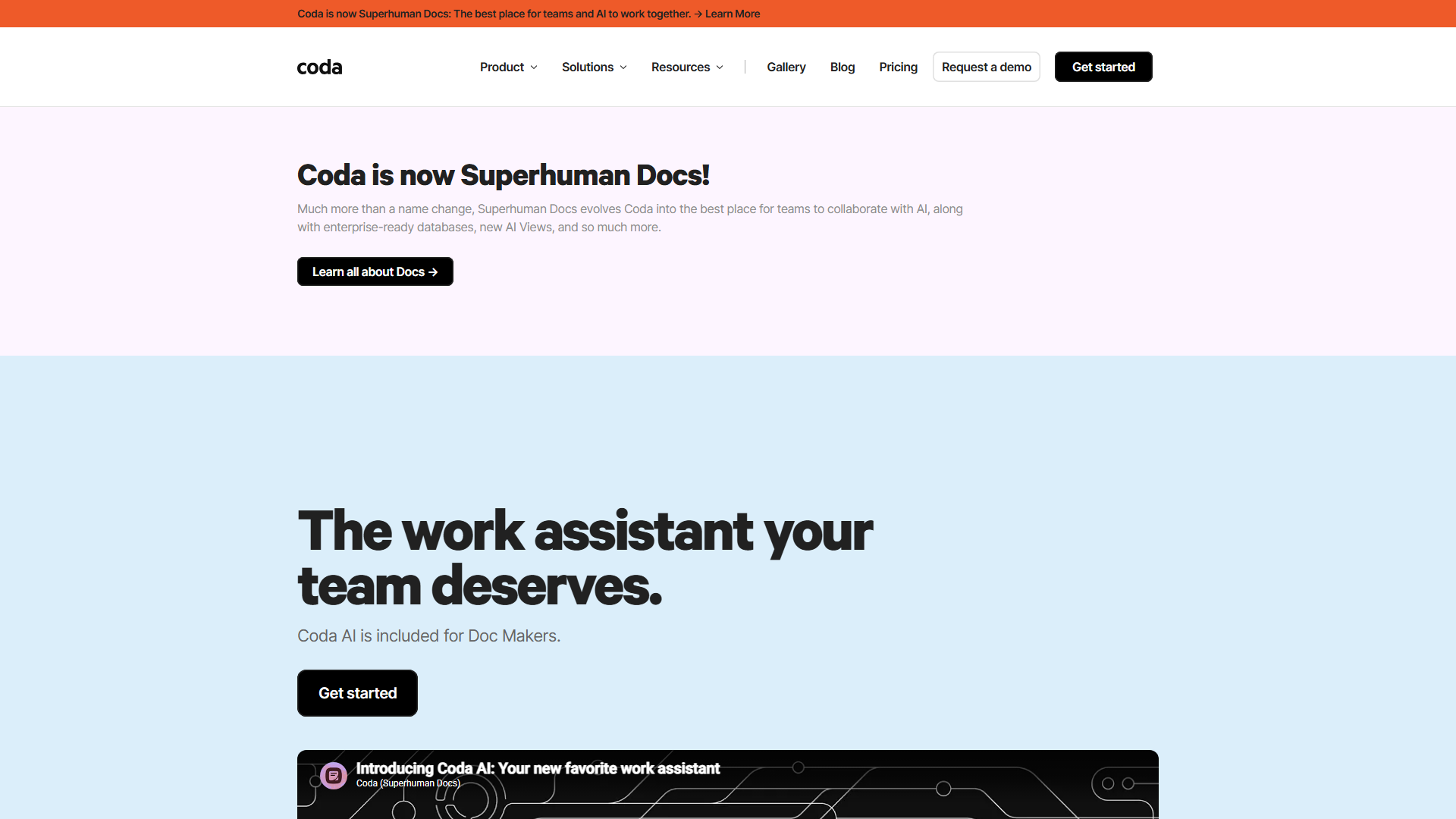Click the 'Coda is now Superhuman Docs!' heading
The width and height of the screenshot is (1456, 819).
click(x=504, y=175)
